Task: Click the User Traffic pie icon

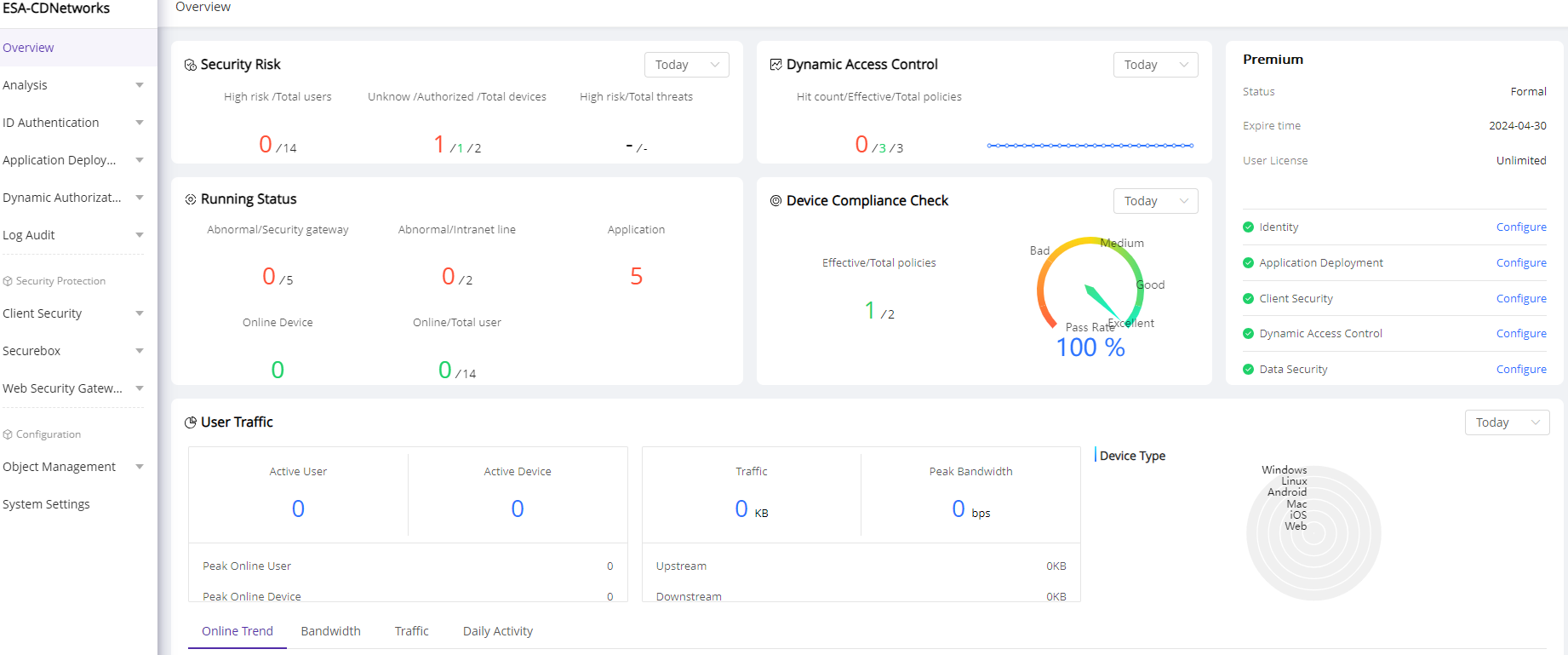Action: coord(191,422)
